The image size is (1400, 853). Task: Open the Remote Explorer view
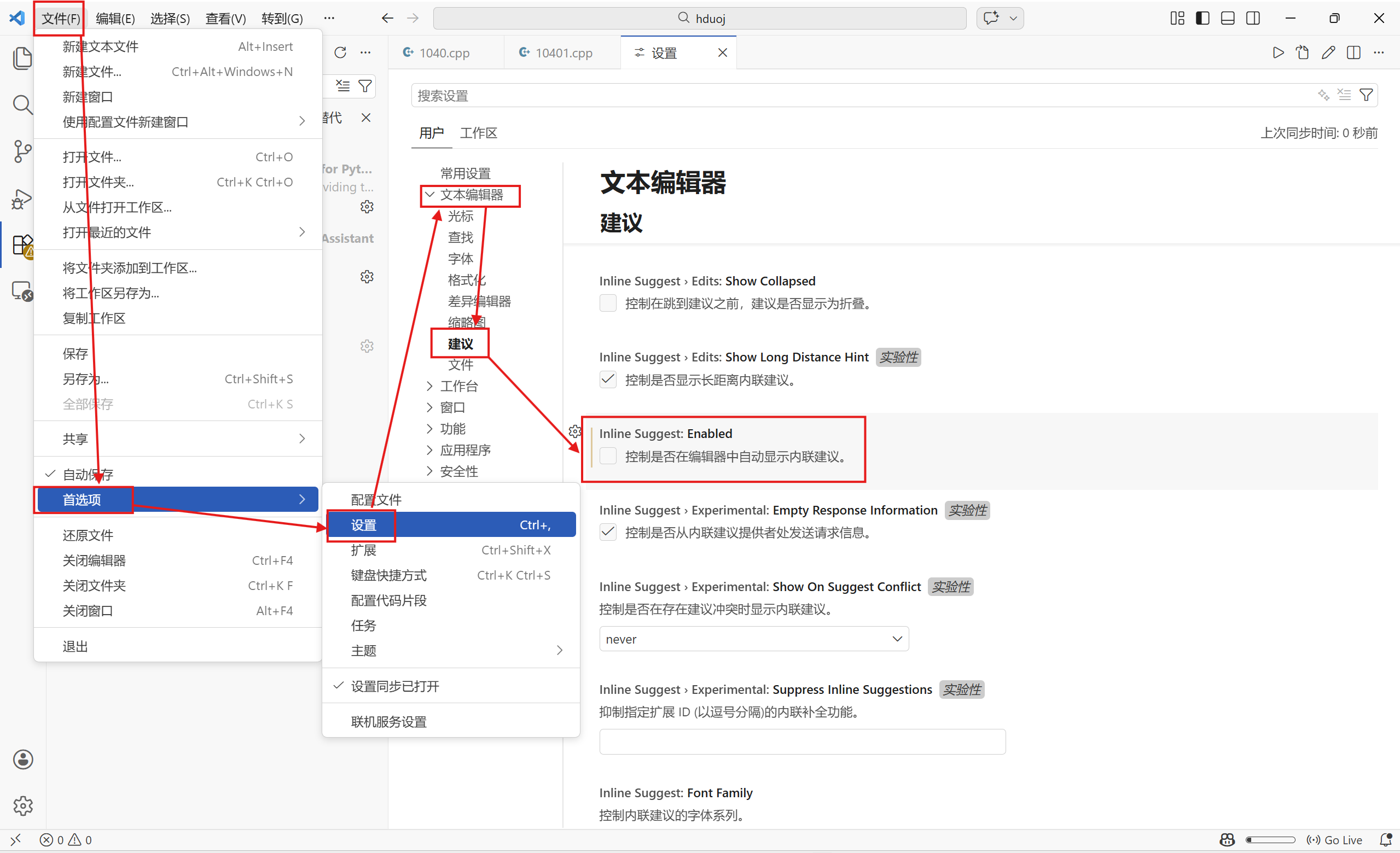22,291
